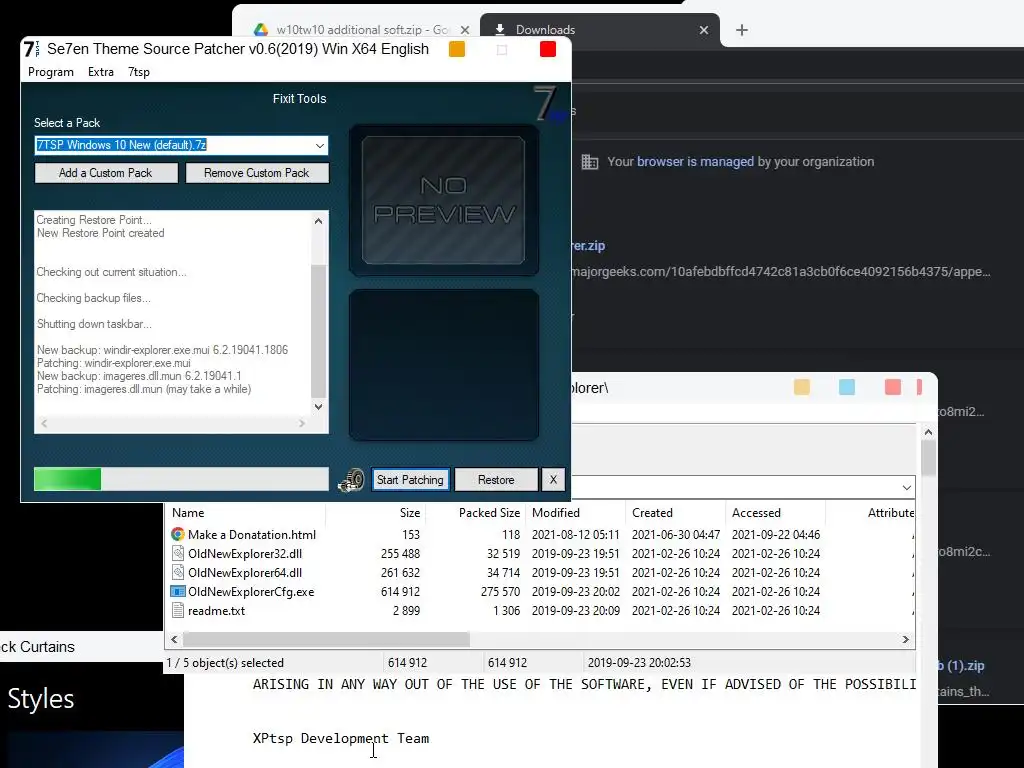
Task: Sort archive list by Size column
Action: 409,513
